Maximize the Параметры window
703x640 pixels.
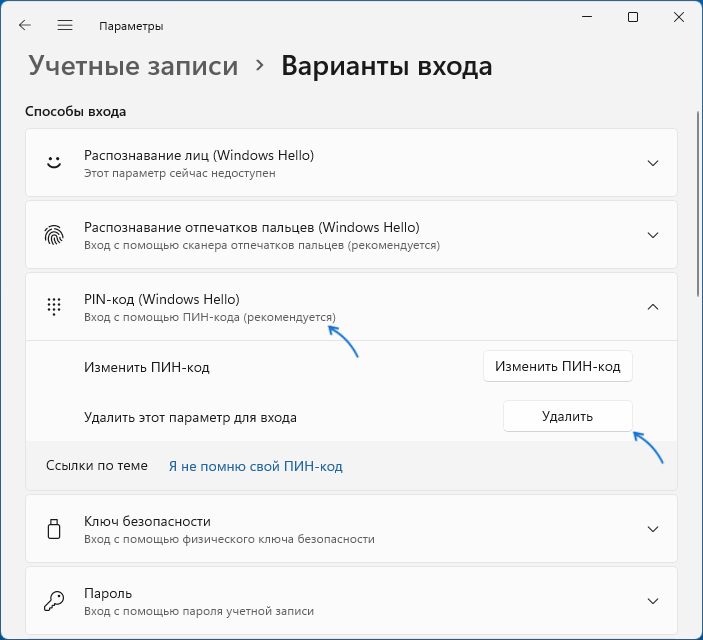pyautogui.click(x=633, y=17)
